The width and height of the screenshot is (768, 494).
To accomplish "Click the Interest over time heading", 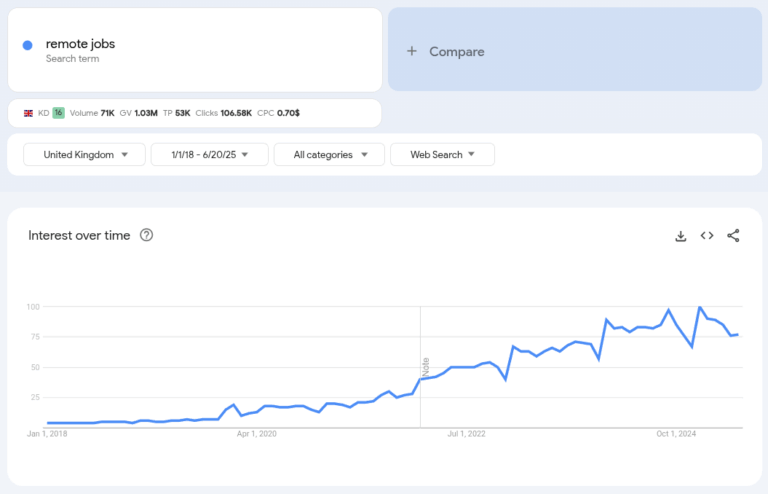I will tap(79, 235).
